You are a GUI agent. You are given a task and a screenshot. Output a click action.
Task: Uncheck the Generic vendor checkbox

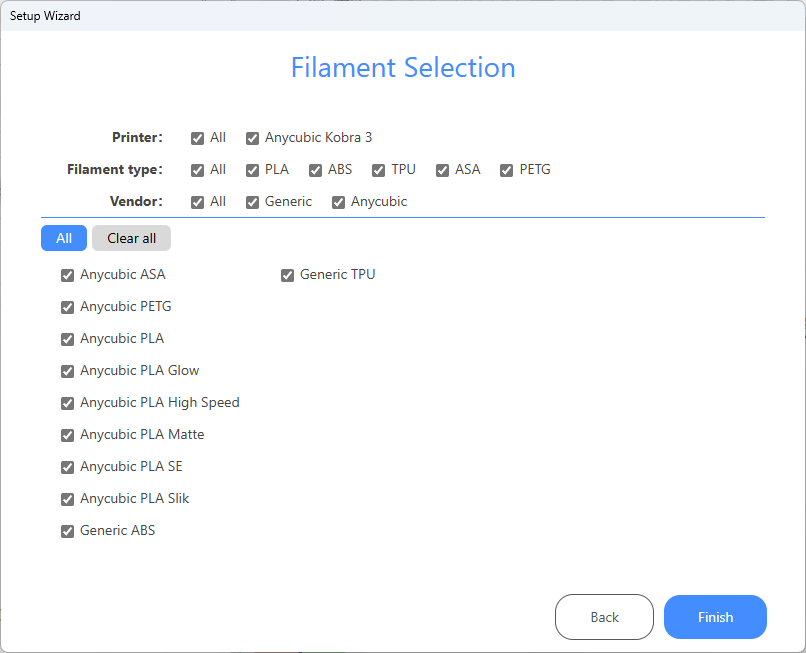(x=253, y=202)
